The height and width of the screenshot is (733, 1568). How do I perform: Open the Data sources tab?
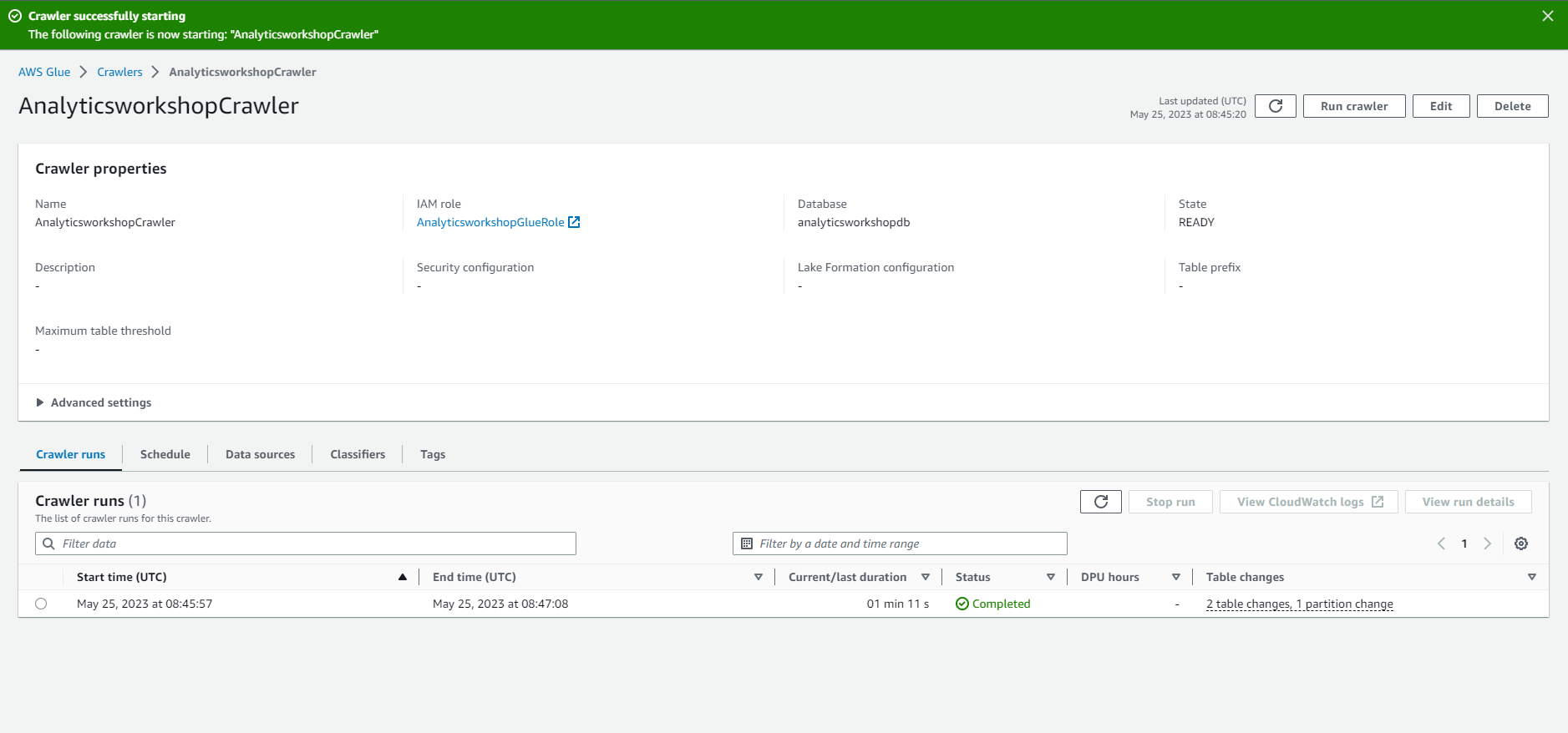[x=260, y=454]
